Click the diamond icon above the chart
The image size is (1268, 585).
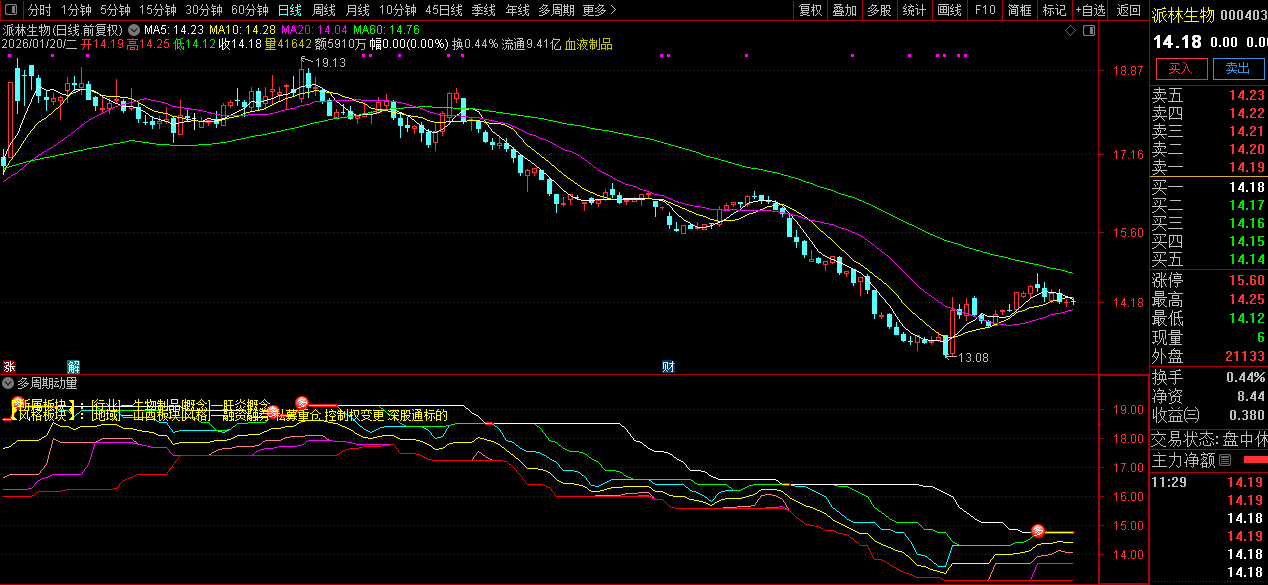pos(1070,31)
